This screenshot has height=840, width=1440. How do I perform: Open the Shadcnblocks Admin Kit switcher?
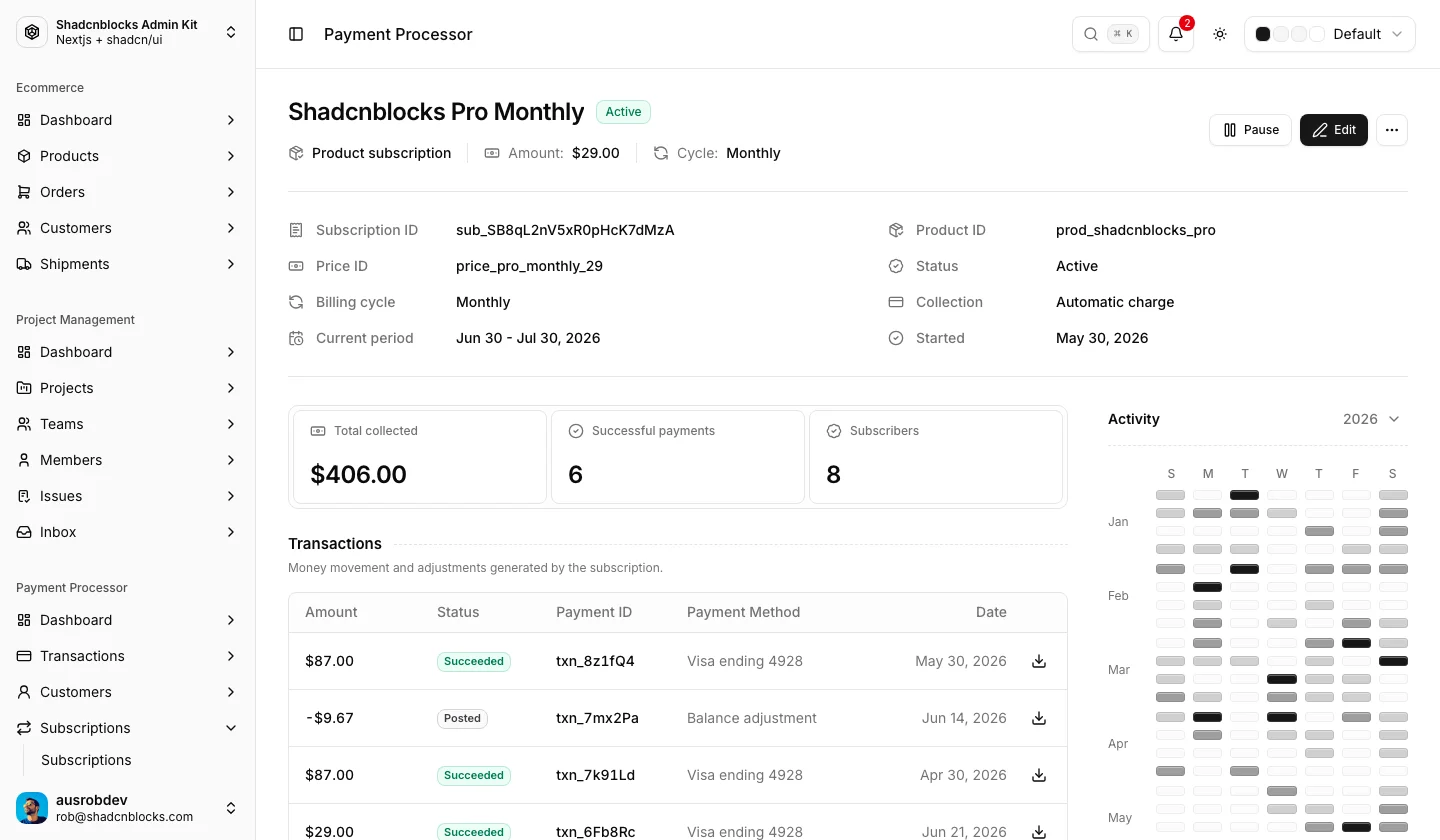click(x=128, y=32)
